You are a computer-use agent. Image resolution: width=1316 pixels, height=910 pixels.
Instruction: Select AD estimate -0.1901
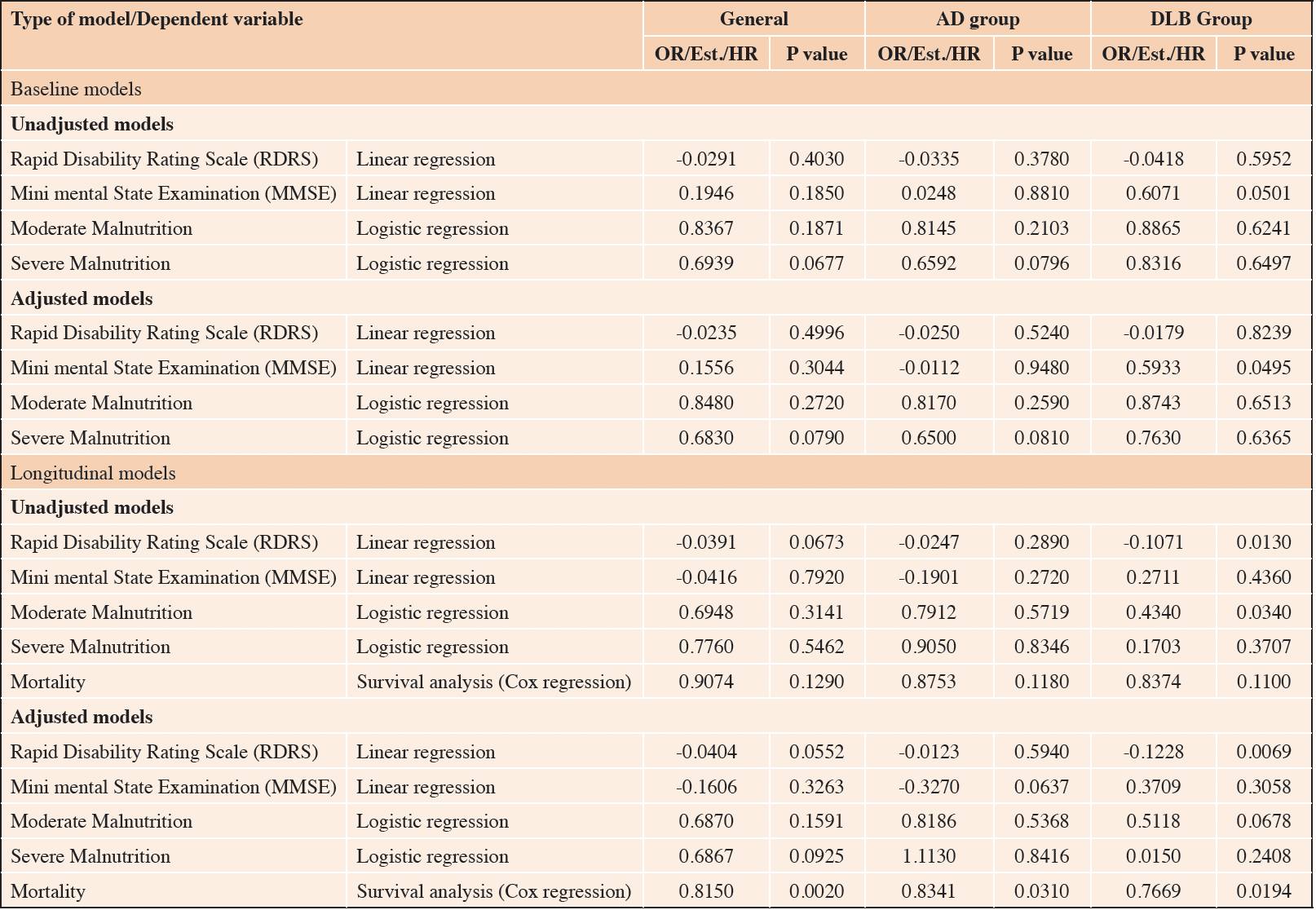point(929,577)
